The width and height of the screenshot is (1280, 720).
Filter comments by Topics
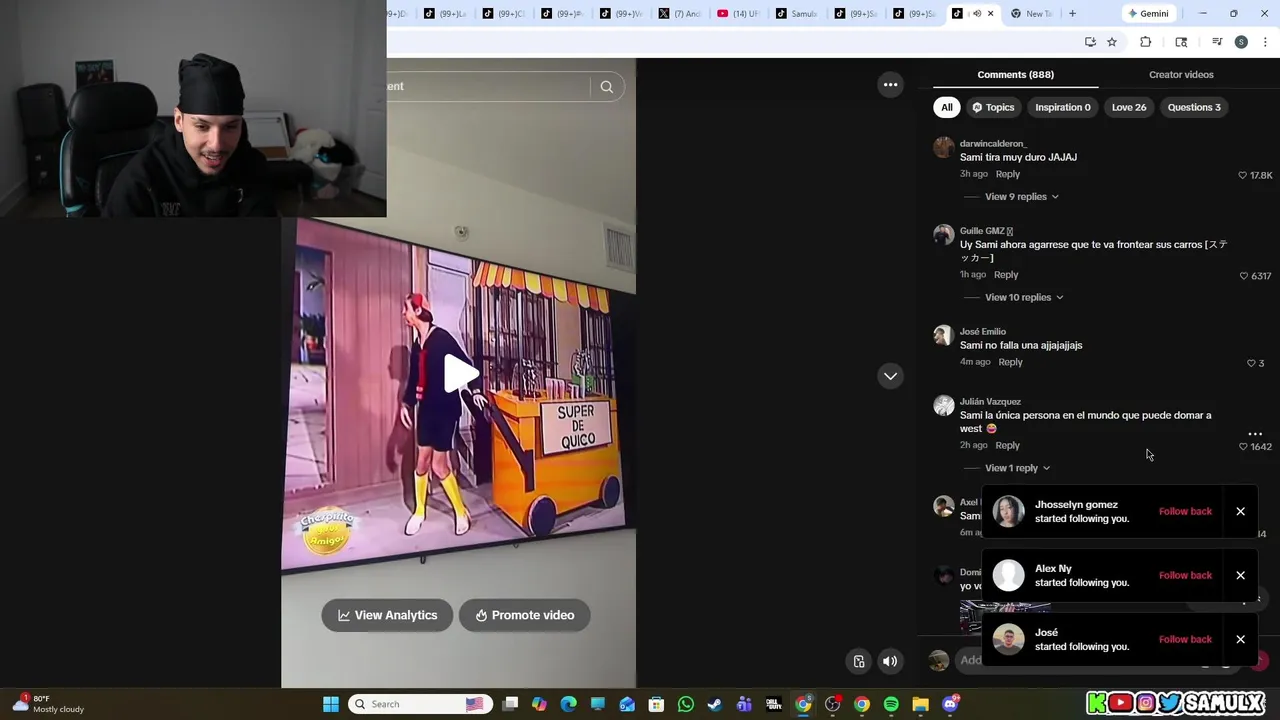[992, 107]
